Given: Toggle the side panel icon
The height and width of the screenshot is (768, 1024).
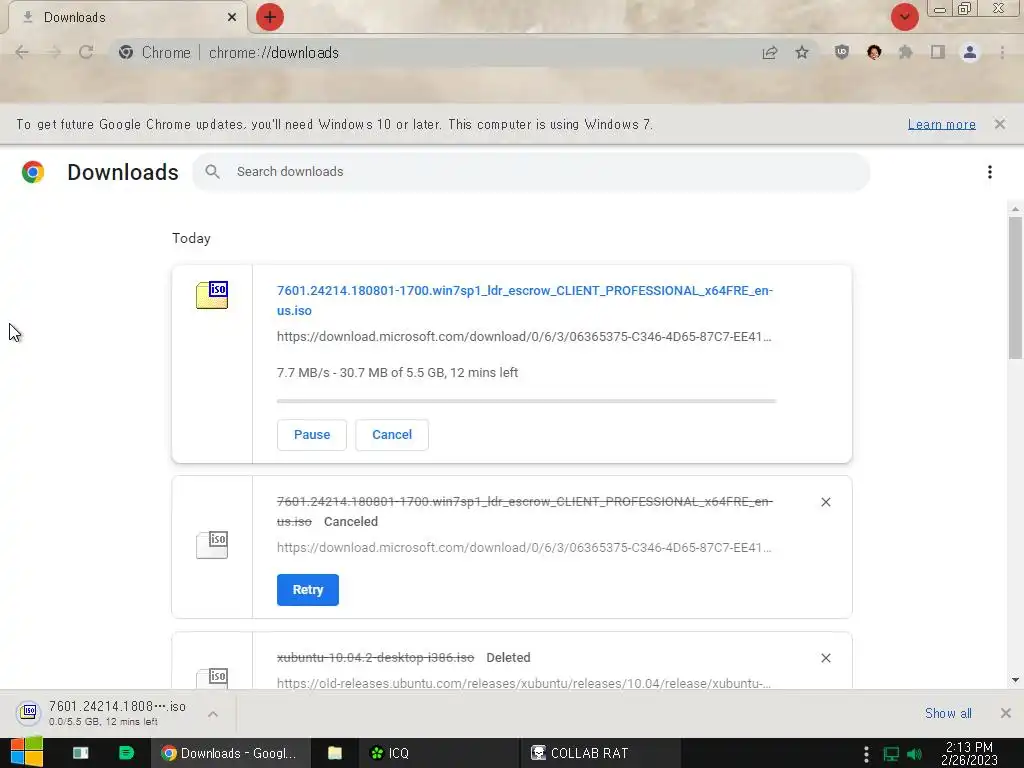Looking at the screenshot, I should pyautogui.click(x=938, y=52).
